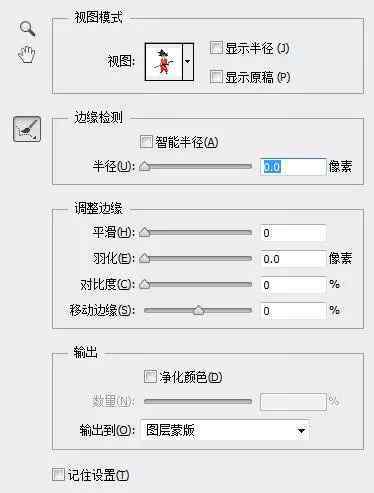This screenshot has height=493, width=374.
Task: Click the 羽化 value input field
Action: pyautogui.click(x=293, y=259)
